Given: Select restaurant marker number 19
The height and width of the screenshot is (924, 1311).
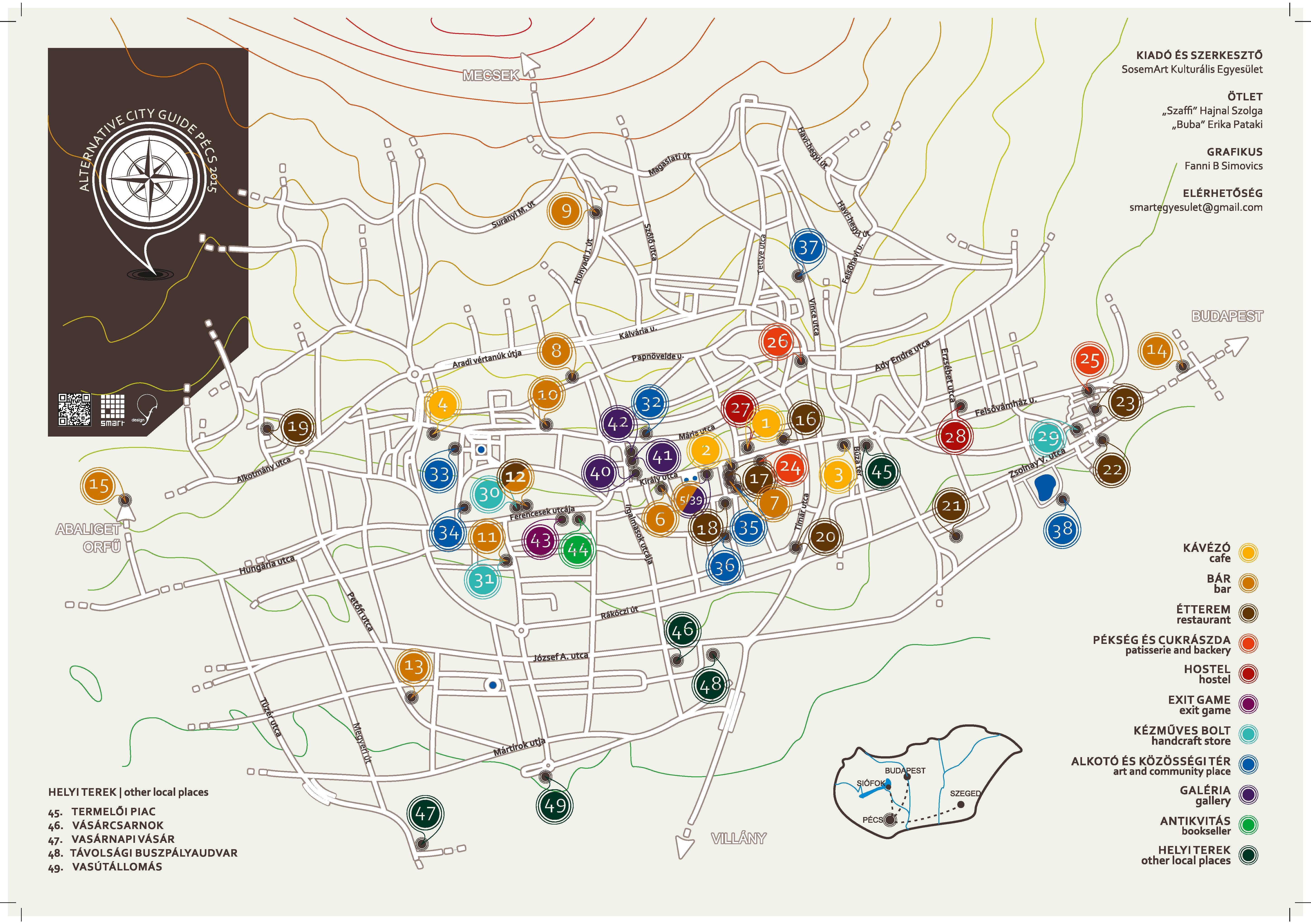Looking at the screenshot, I should point(298,427).
